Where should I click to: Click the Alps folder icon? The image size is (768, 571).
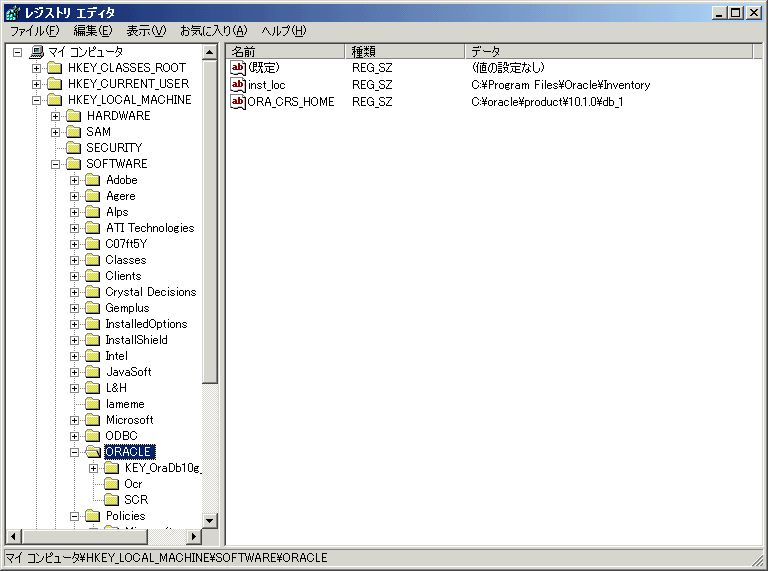pos(93,212)
